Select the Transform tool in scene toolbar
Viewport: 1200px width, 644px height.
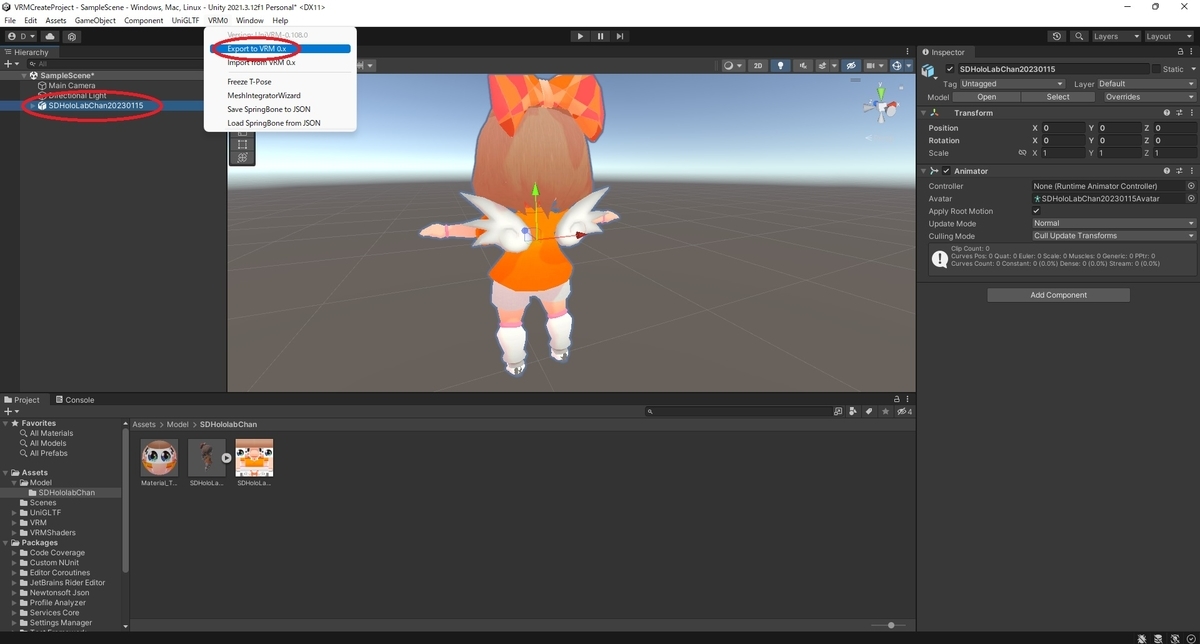(241, 158)
